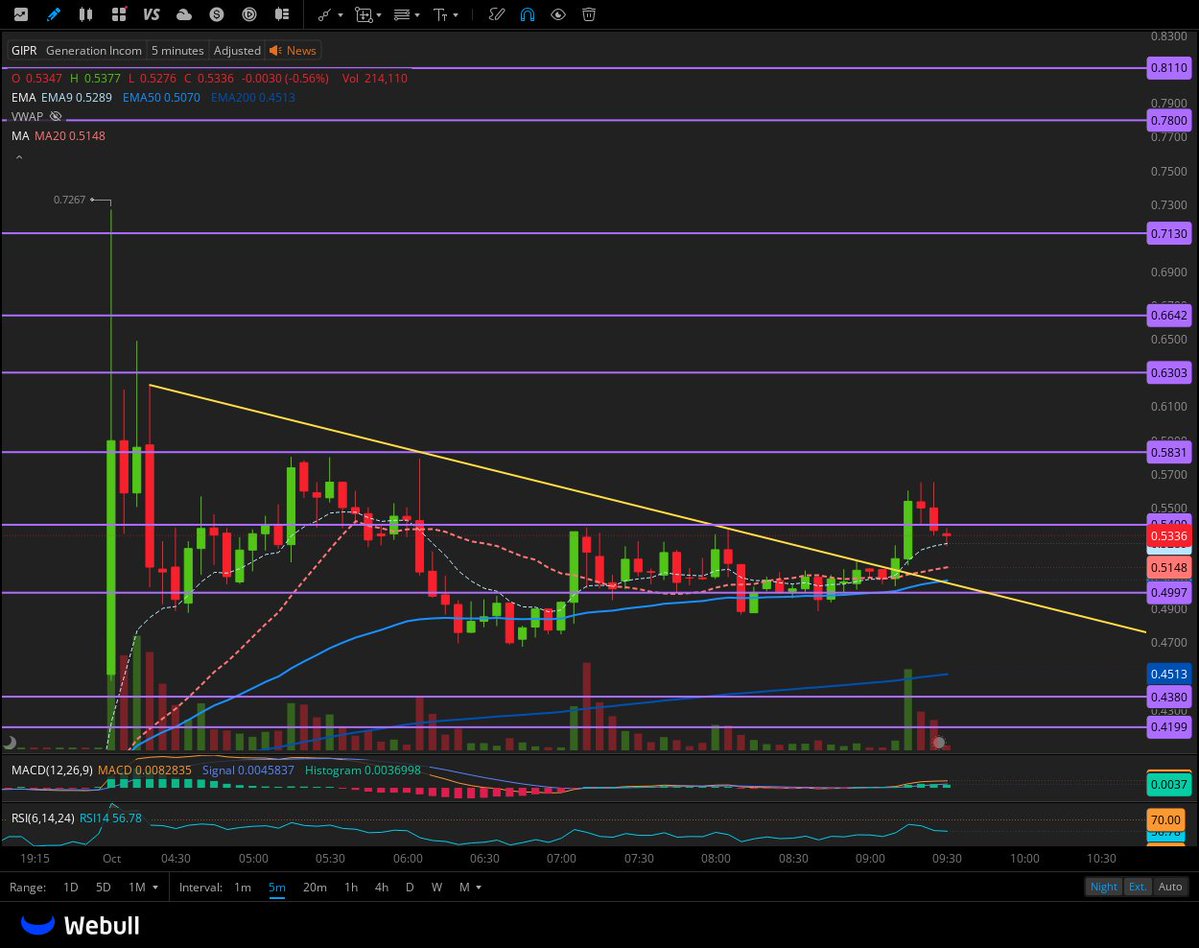
Task: Click the dollar sign circle icon
Action: 217,15
